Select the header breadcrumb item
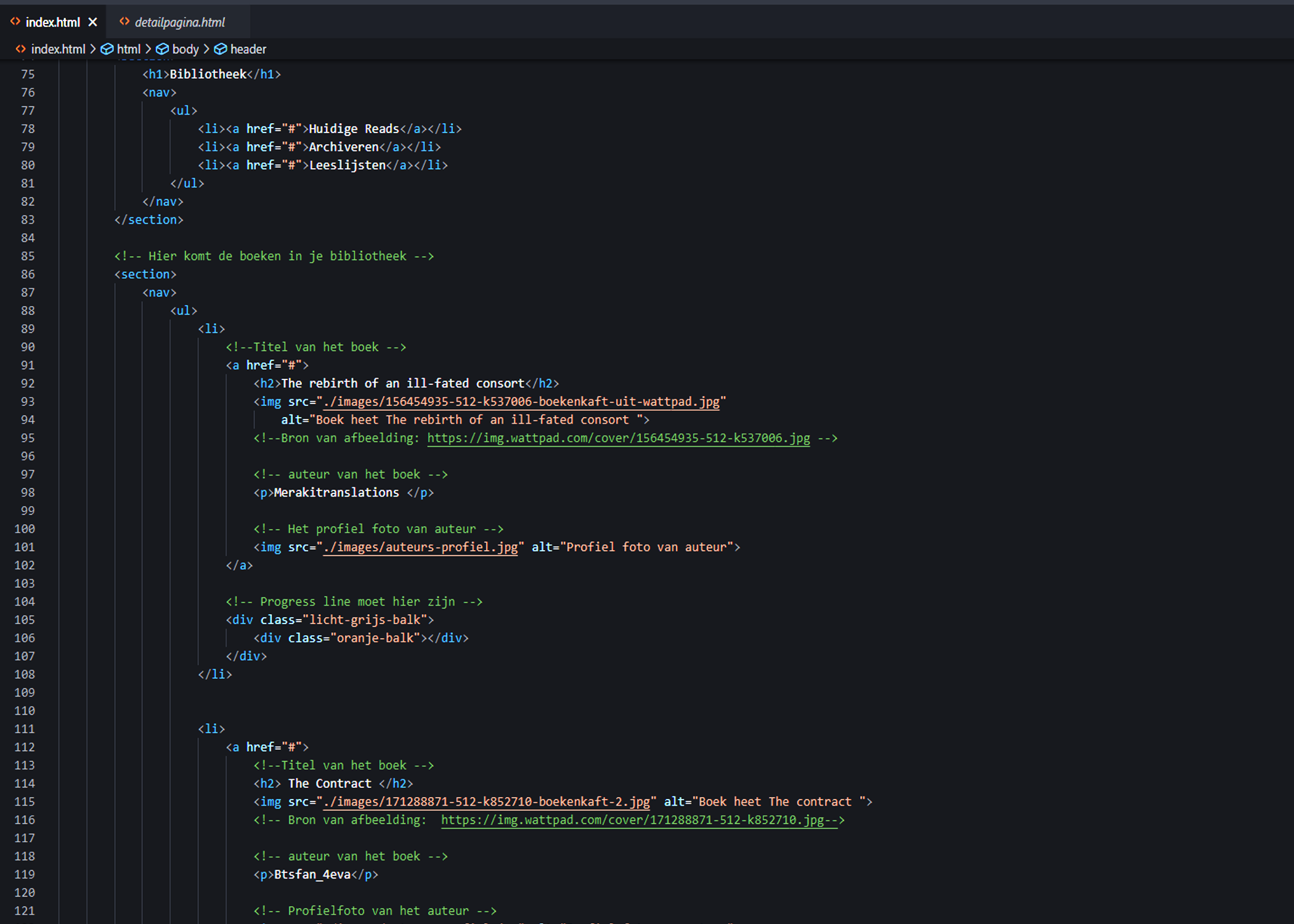 click(248, 49)
